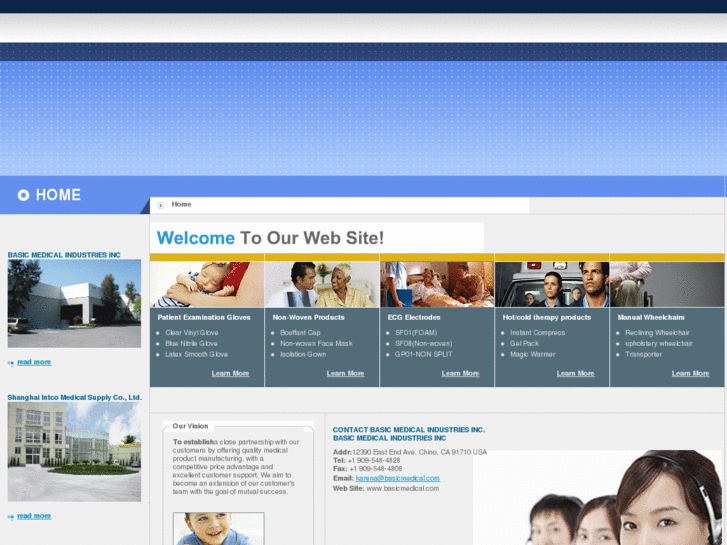The width and height of the screenshot is (727, 545).
Task: Click the Home breadcrumb link
Action: 181,204
